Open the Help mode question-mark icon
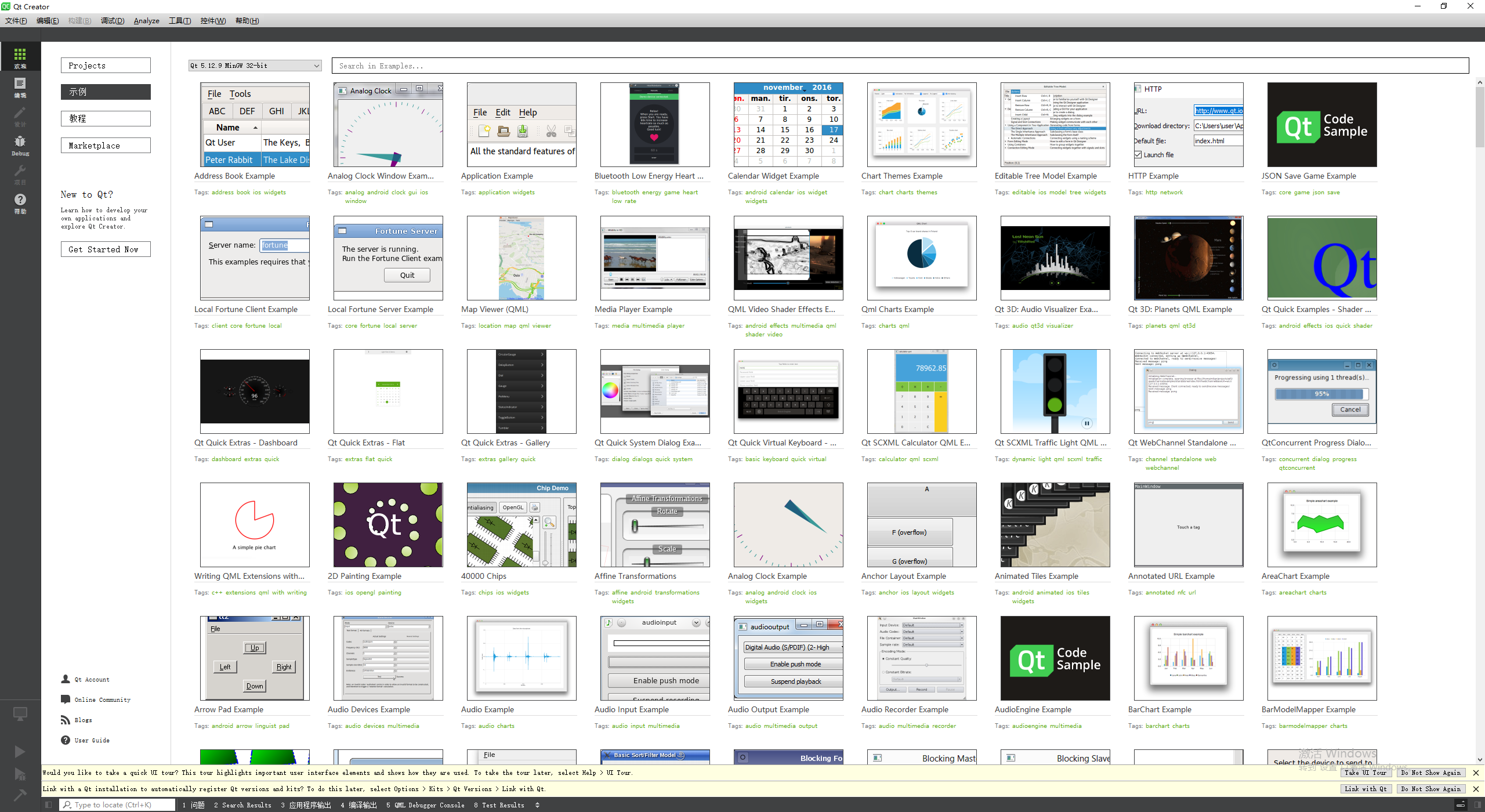The image size is (1485, 812). pos(20,202)
